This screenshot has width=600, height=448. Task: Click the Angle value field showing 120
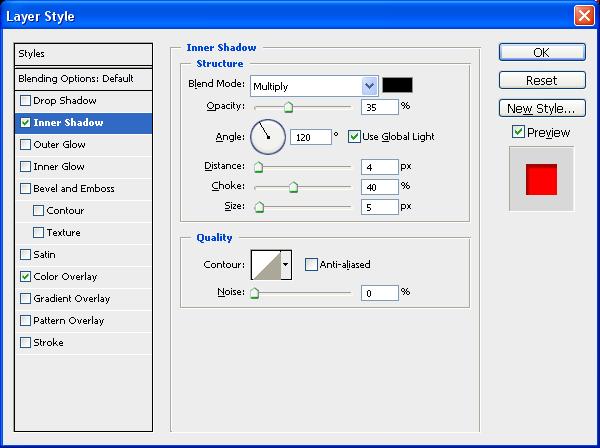point(311,137)
